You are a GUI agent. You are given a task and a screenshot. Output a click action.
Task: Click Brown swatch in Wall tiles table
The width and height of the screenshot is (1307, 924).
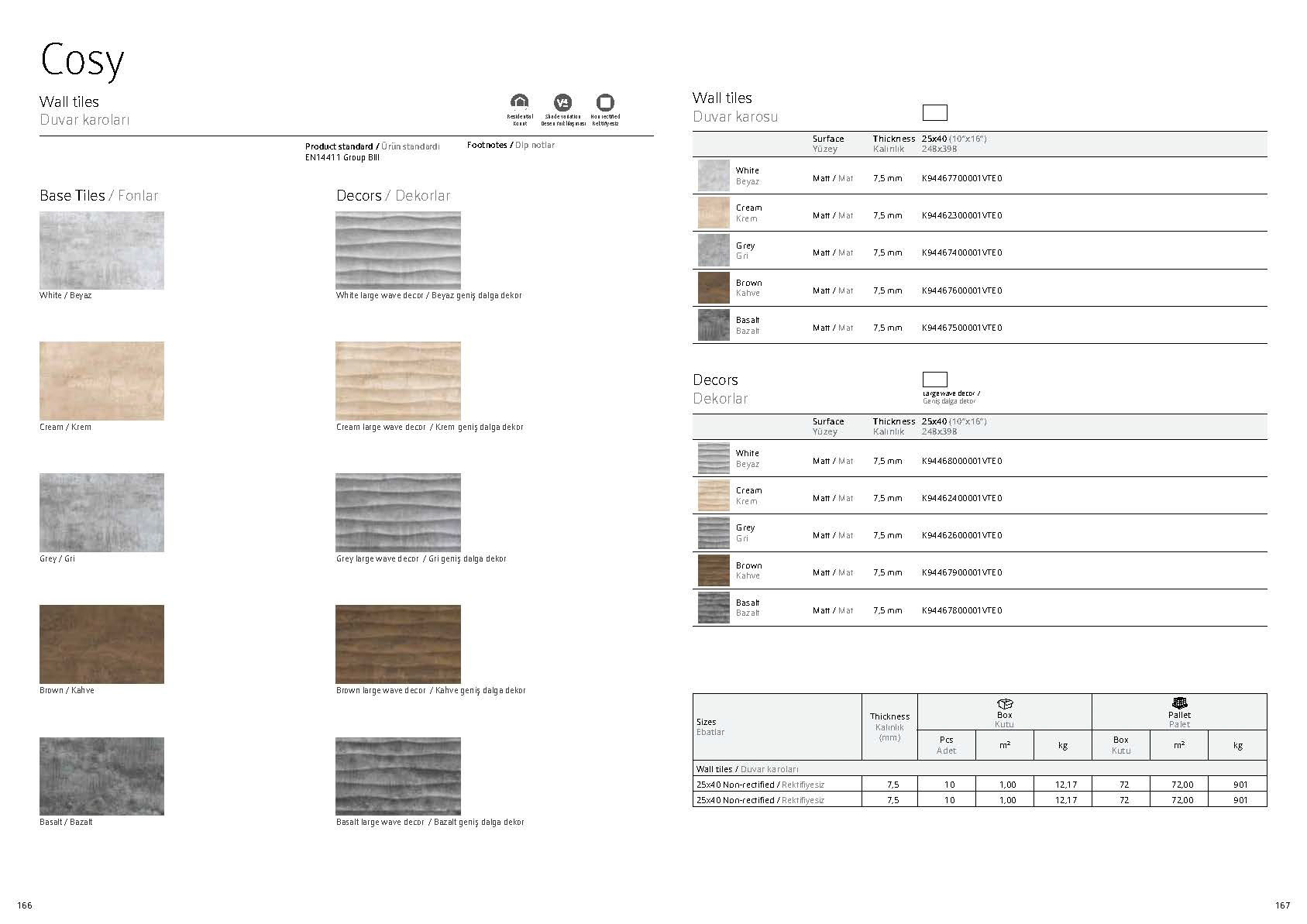pyautogui.click(x=714, y=288)
